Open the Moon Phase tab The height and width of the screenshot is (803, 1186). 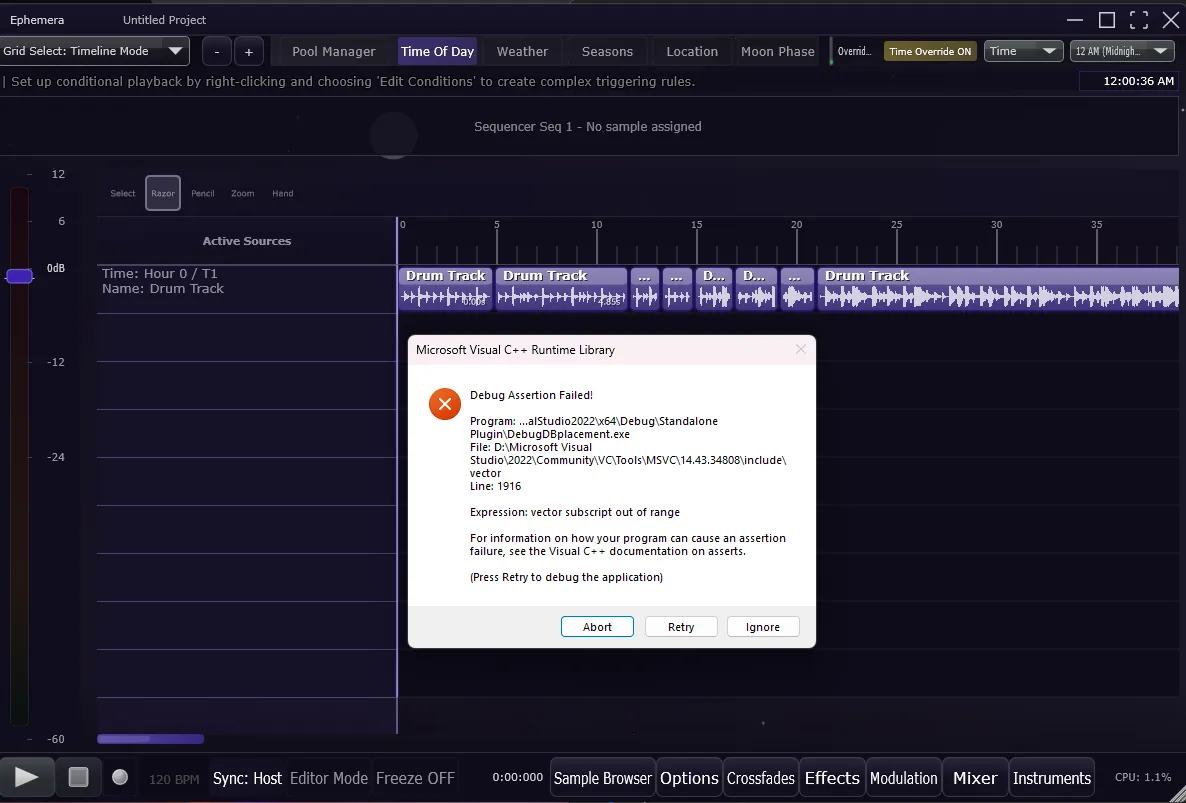pos(777,50)
